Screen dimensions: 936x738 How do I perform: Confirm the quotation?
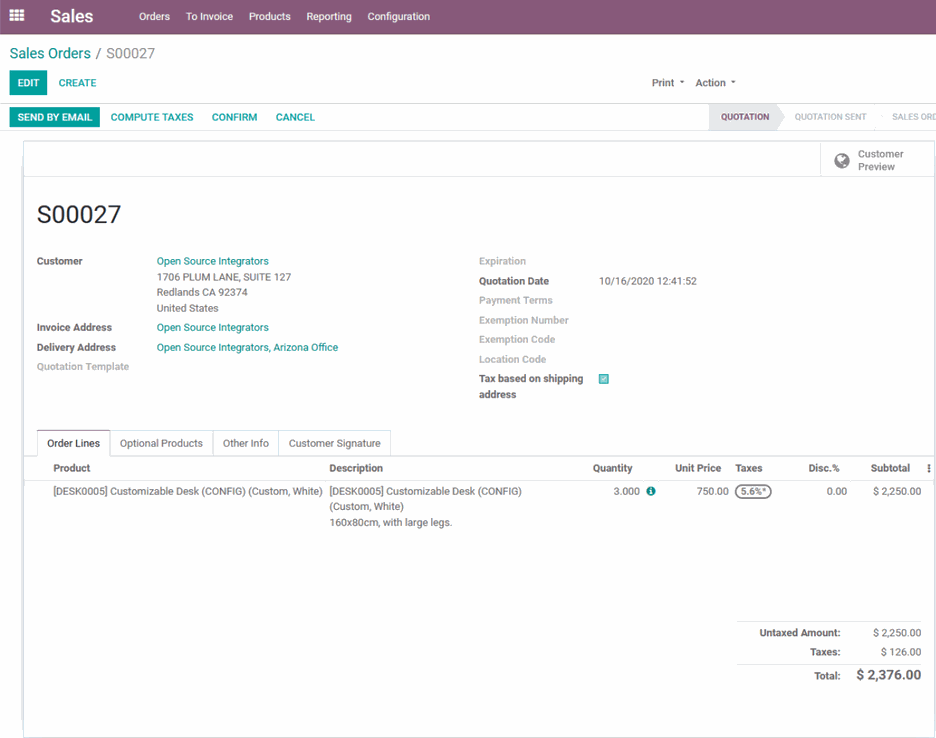(x=234, y=117)
